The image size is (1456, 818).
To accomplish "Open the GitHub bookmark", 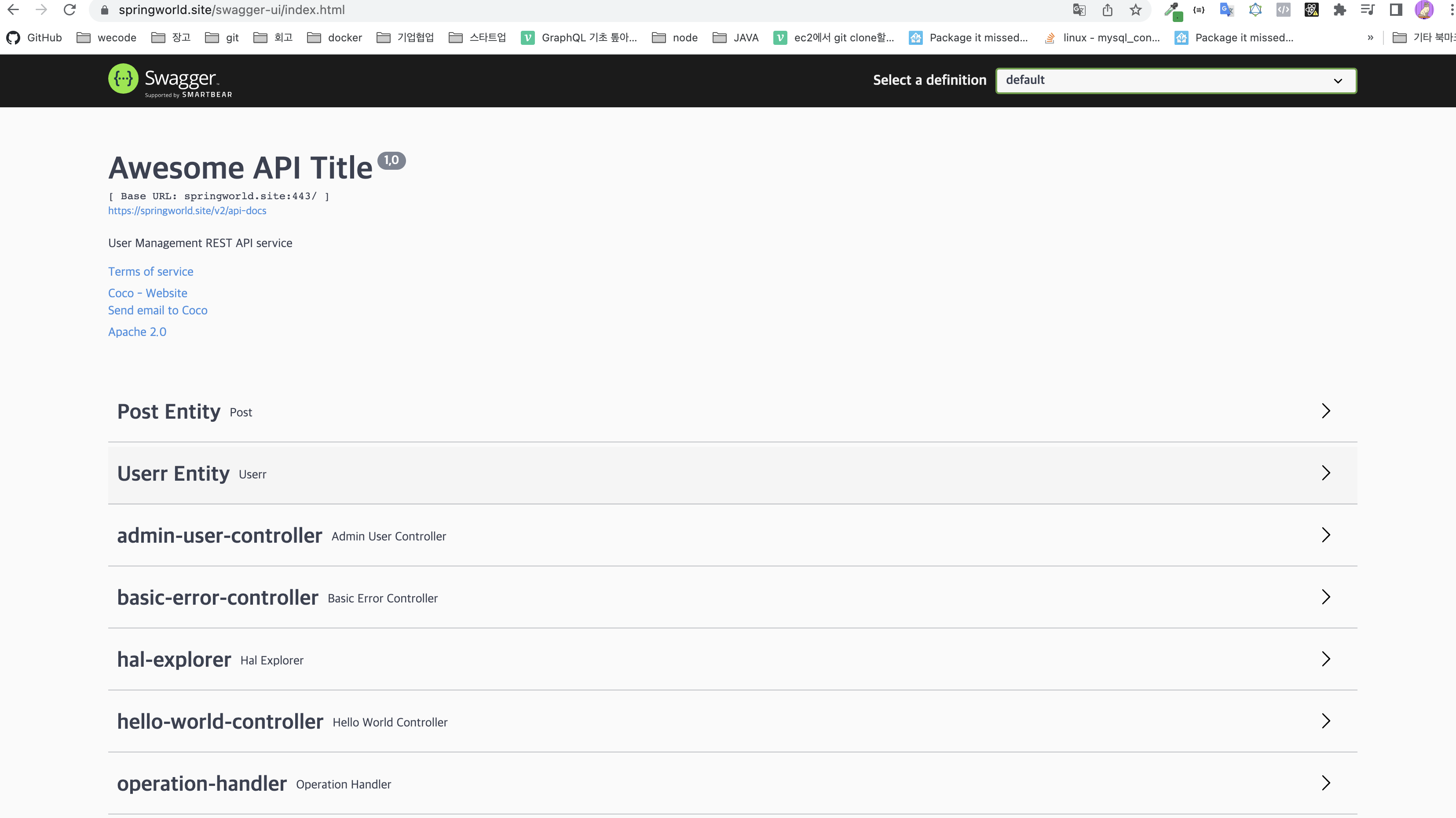I will (34, 37).
